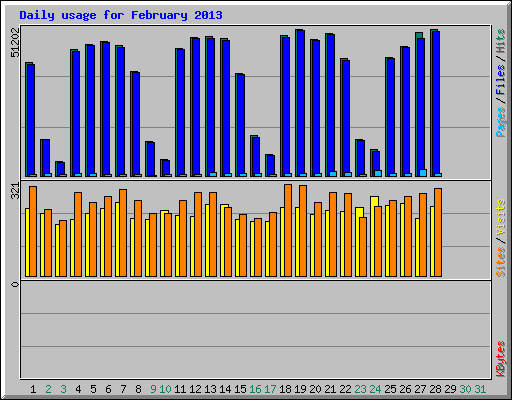Click green day label '2'
Image resolution: width=512 pixels, height=400 pixels.
click(x=48, y=389)
